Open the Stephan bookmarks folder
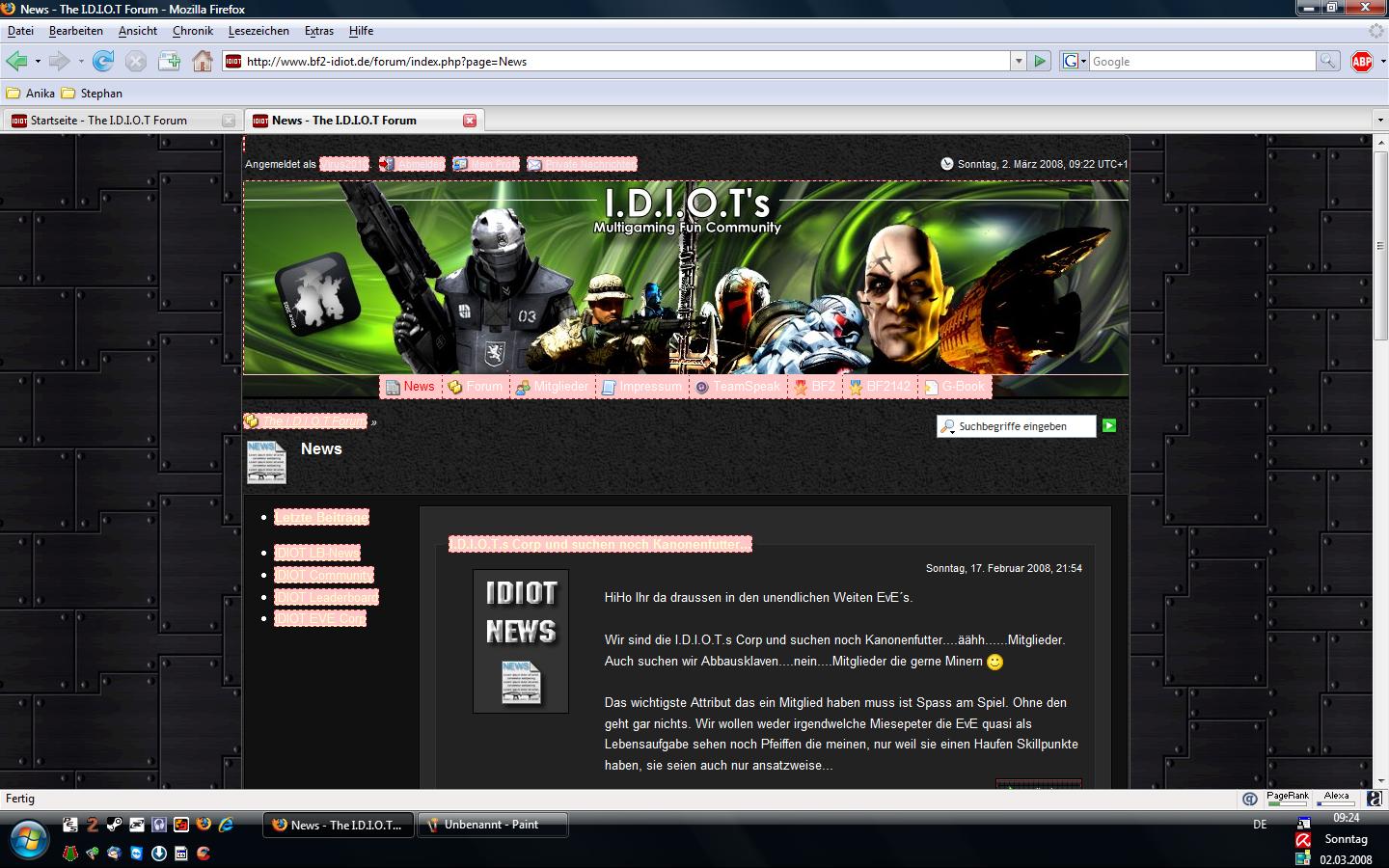This screenshot has width=1389, height=868. [92, 94]
